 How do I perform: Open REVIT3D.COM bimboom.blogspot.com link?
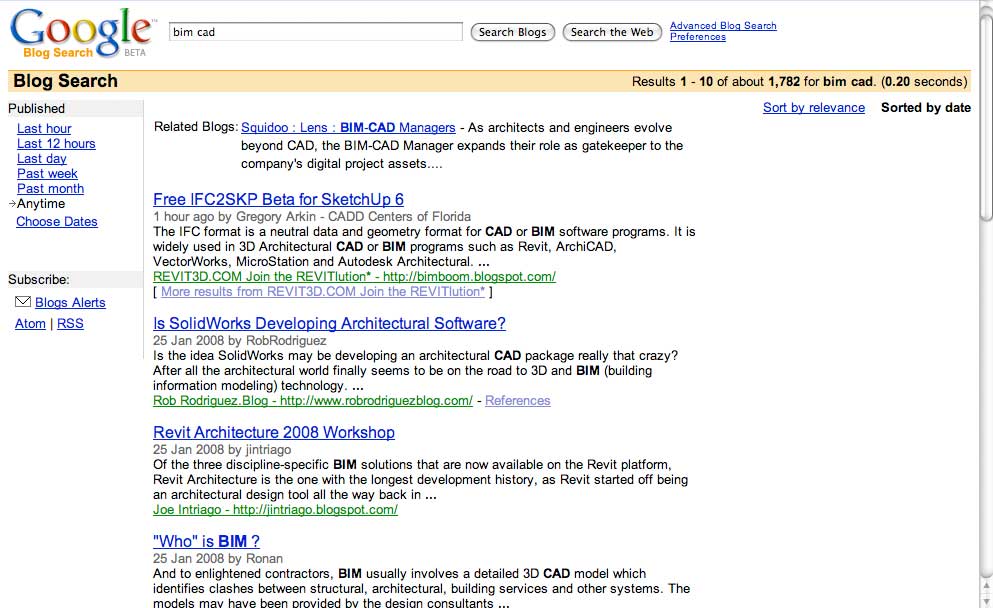tap(355, 277)
